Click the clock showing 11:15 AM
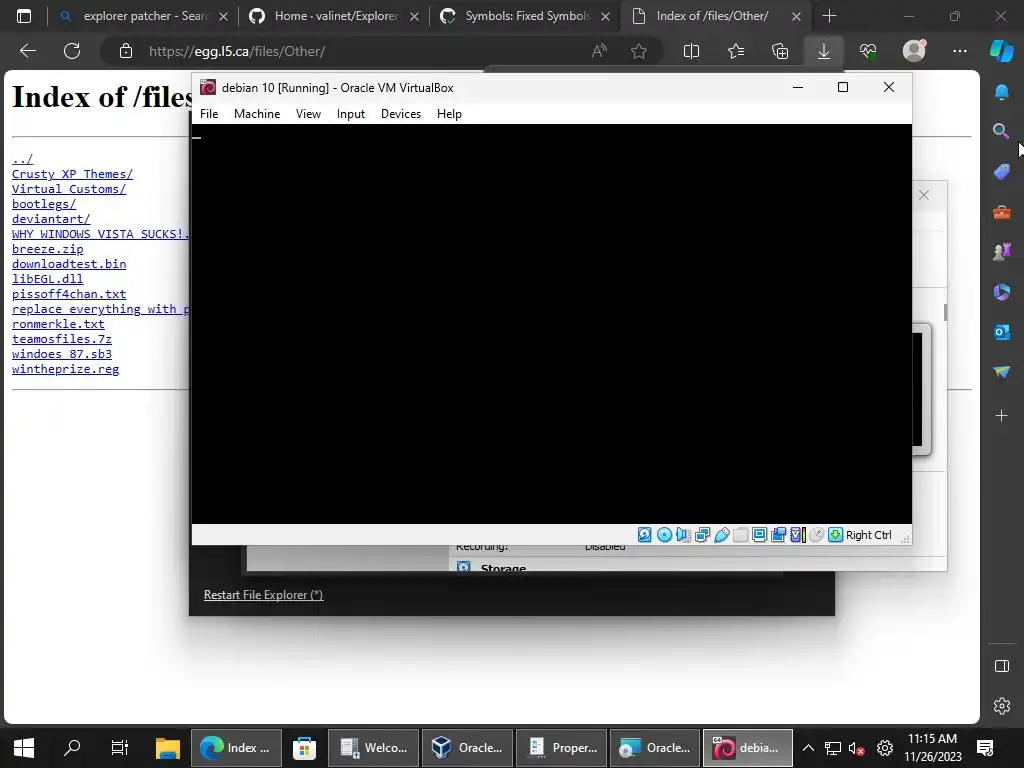The width and height of the screenshot is (1024, 768). (x=932, y=739)
